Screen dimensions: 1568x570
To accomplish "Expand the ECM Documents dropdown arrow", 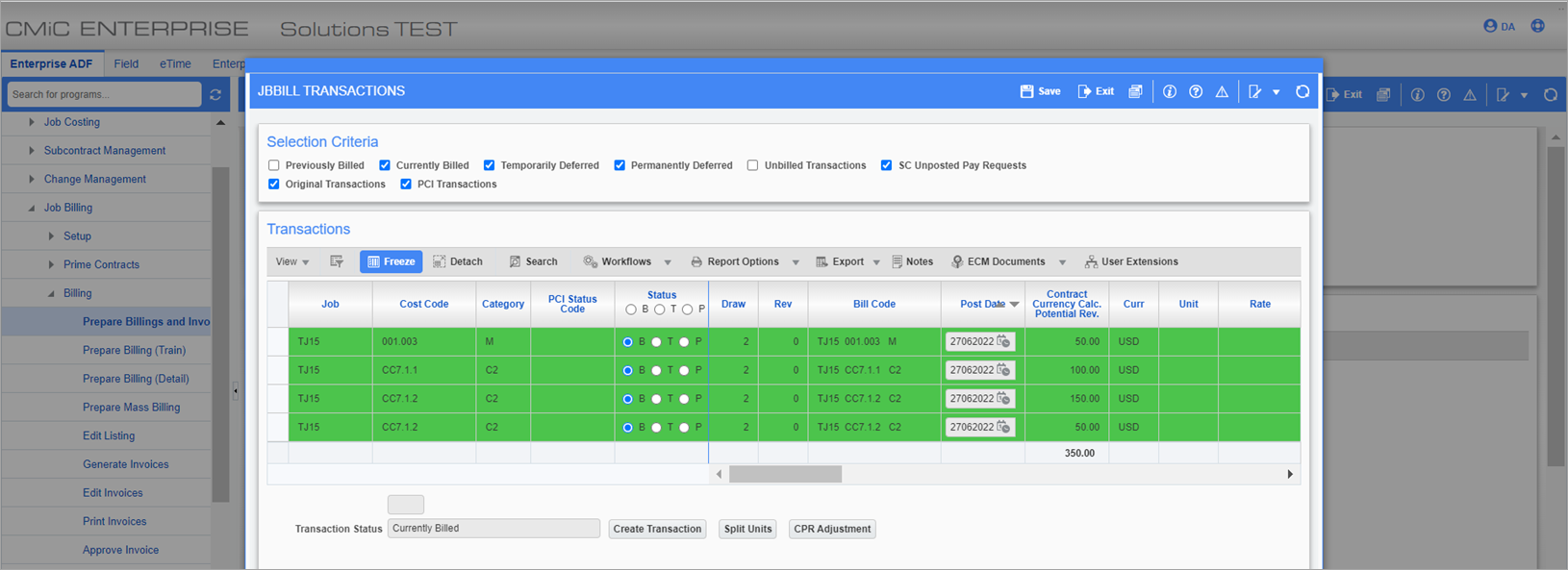I will (1062, 262).
